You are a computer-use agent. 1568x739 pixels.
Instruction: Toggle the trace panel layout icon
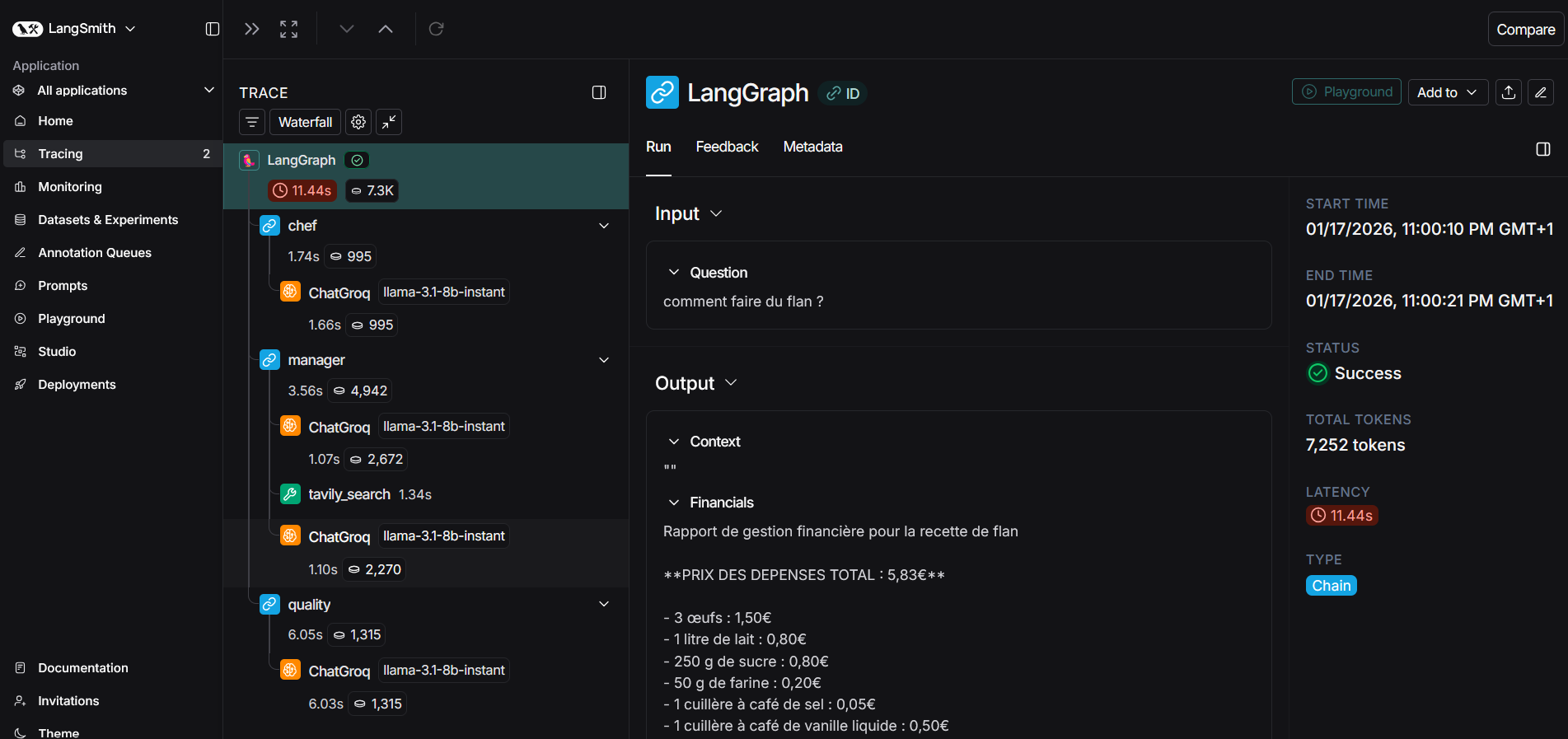599,92
